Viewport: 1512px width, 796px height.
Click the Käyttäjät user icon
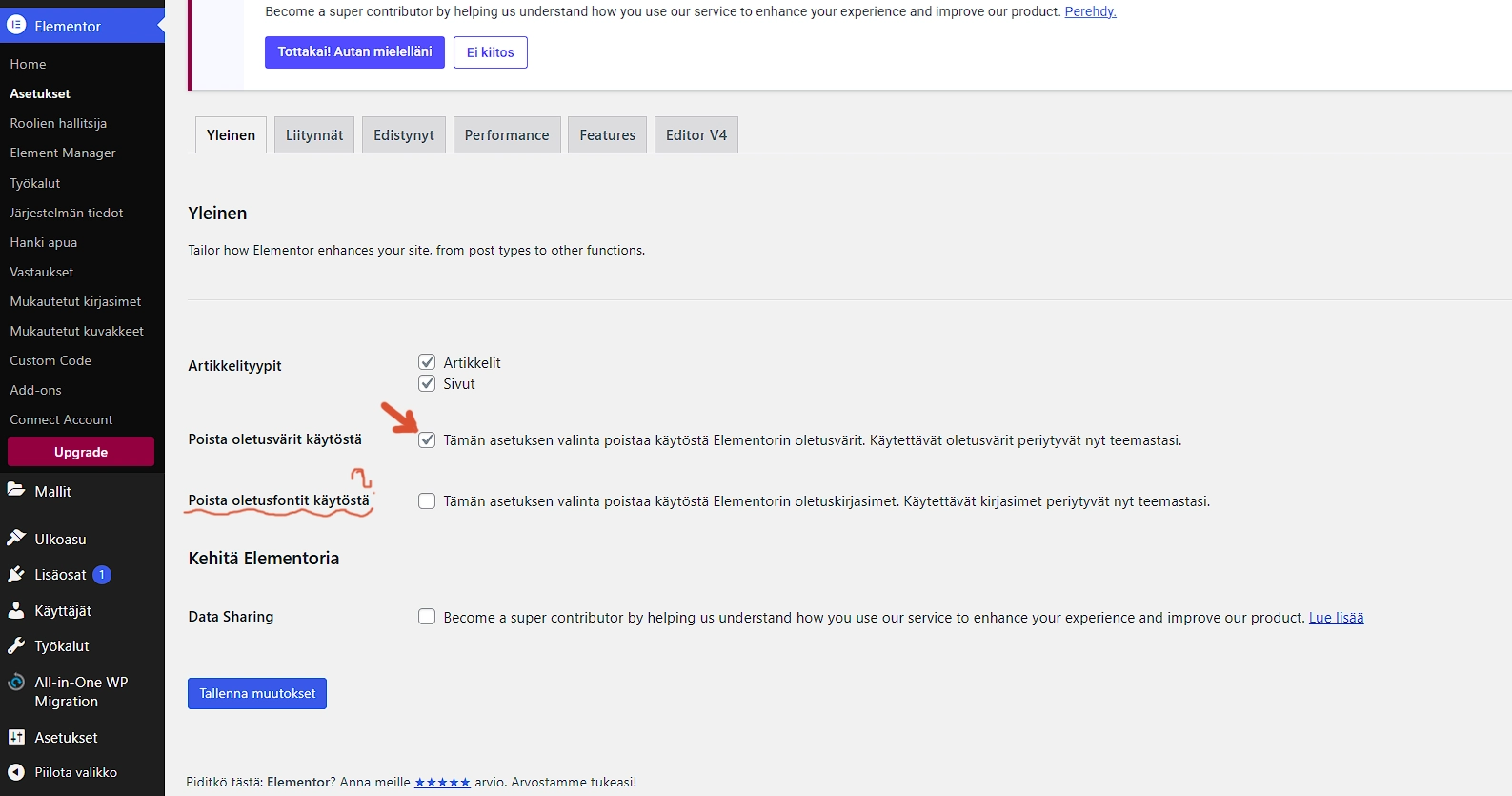pos(16,611)
